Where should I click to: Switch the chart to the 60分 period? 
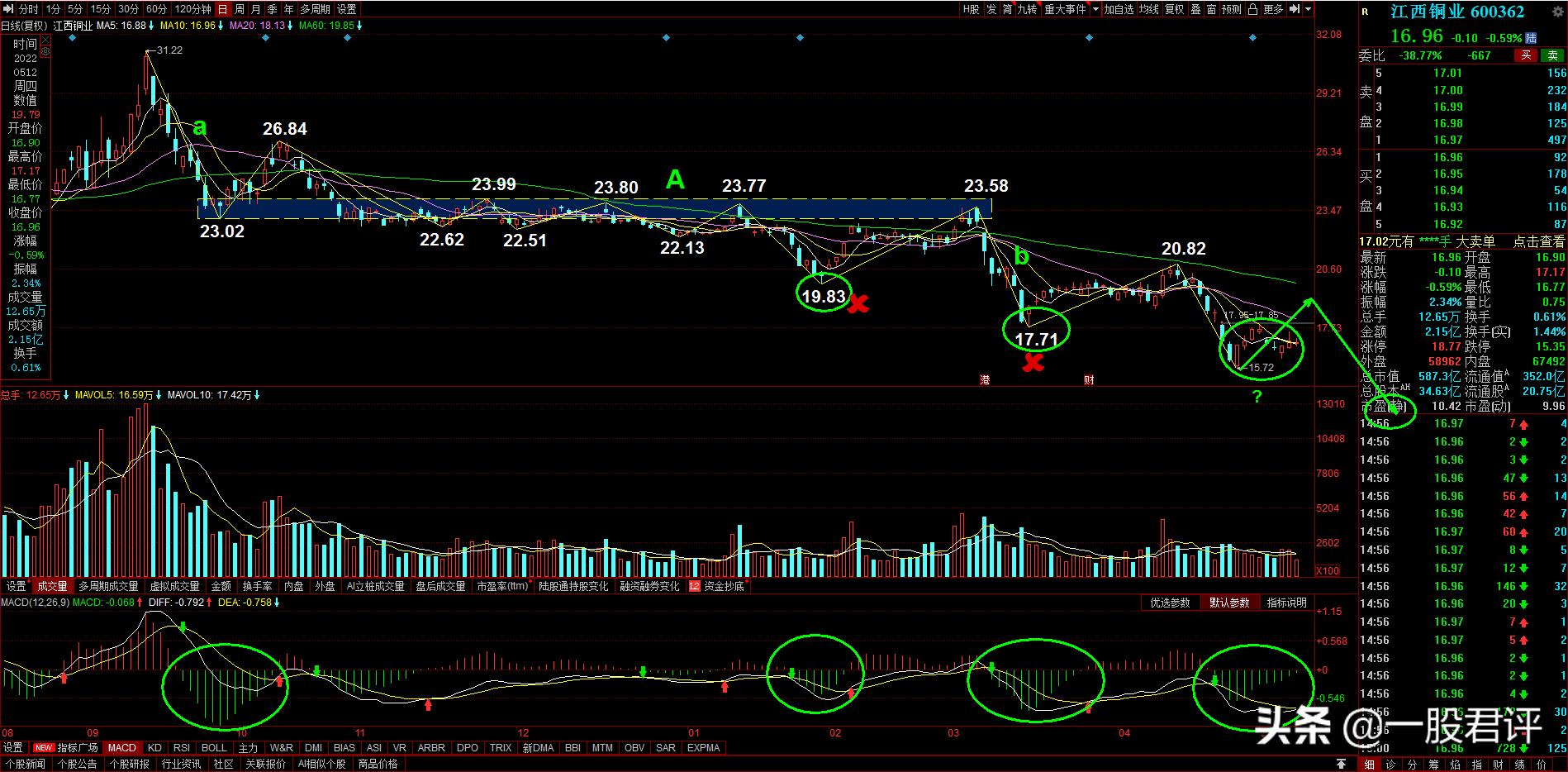[156, 9]
